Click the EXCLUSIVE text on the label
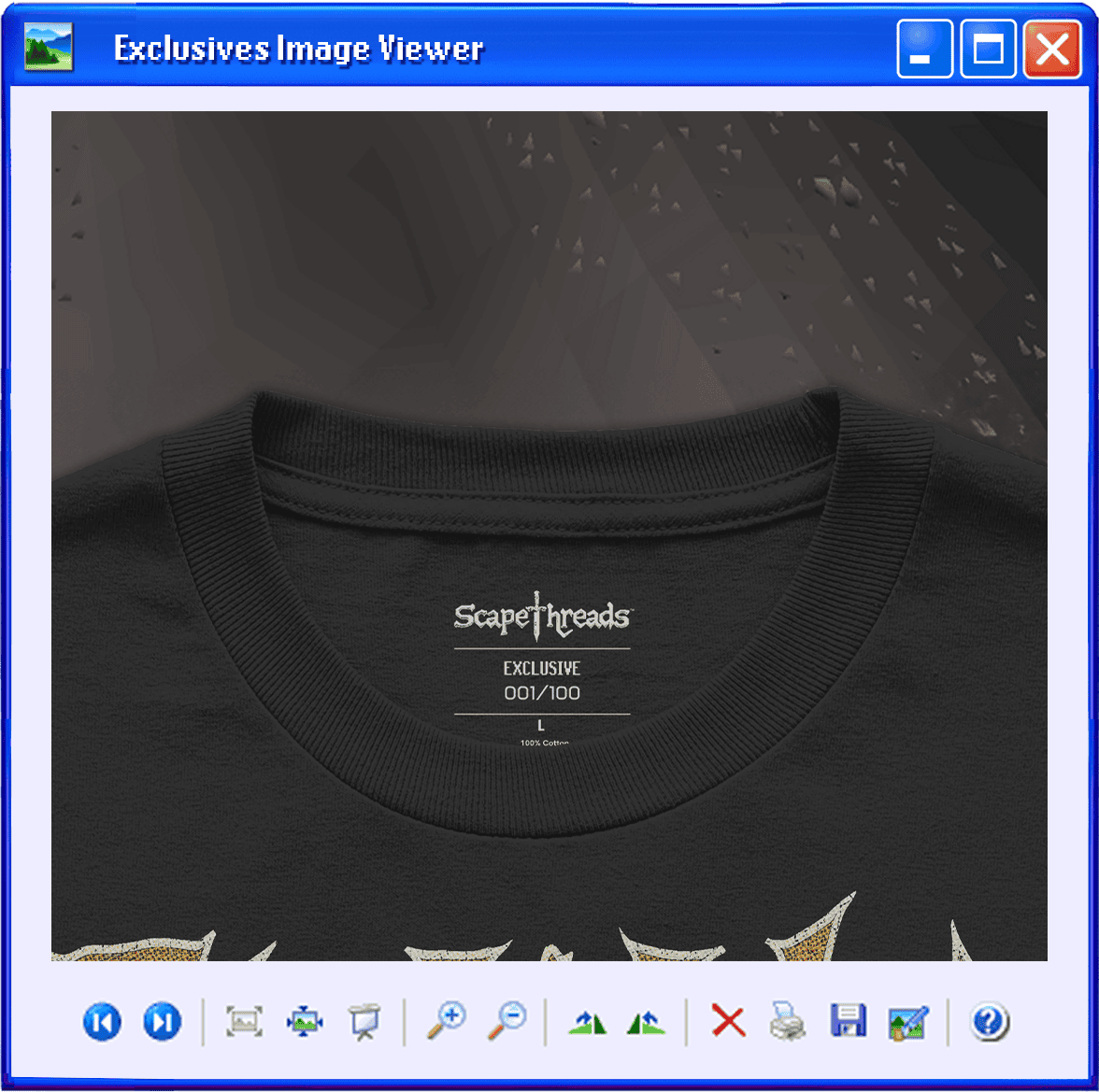 point(542,668)
